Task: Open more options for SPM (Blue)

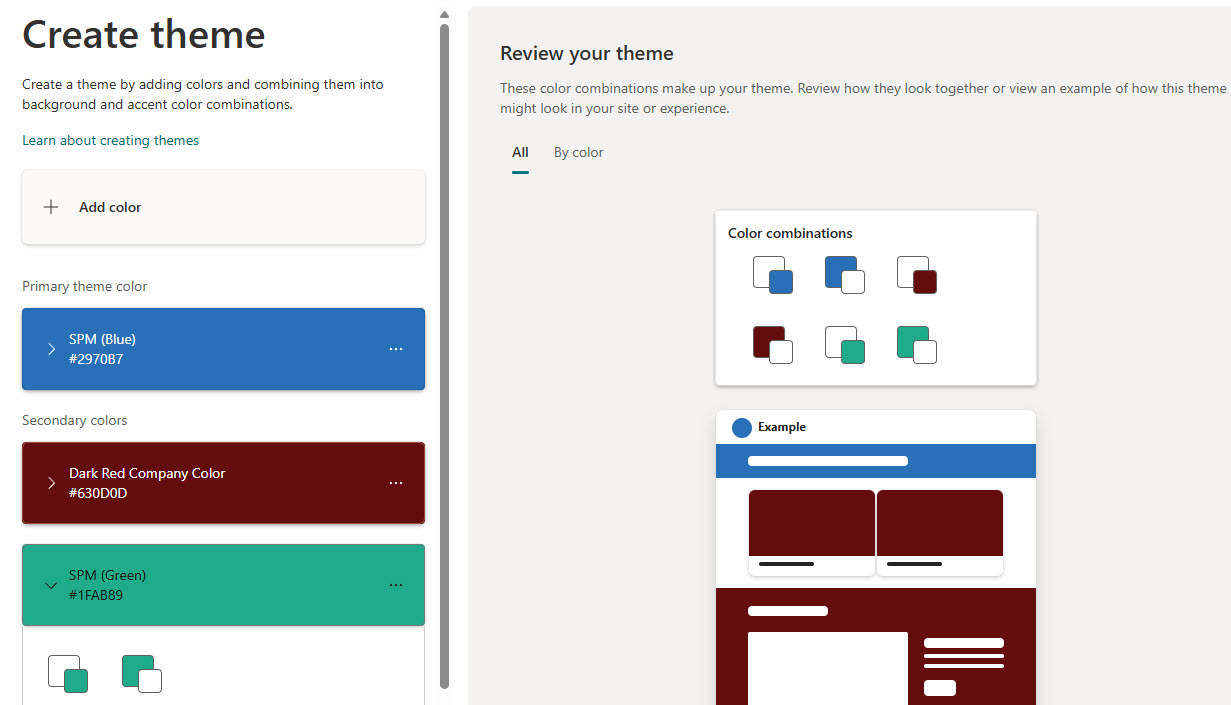Action: (x=396, y=349)
